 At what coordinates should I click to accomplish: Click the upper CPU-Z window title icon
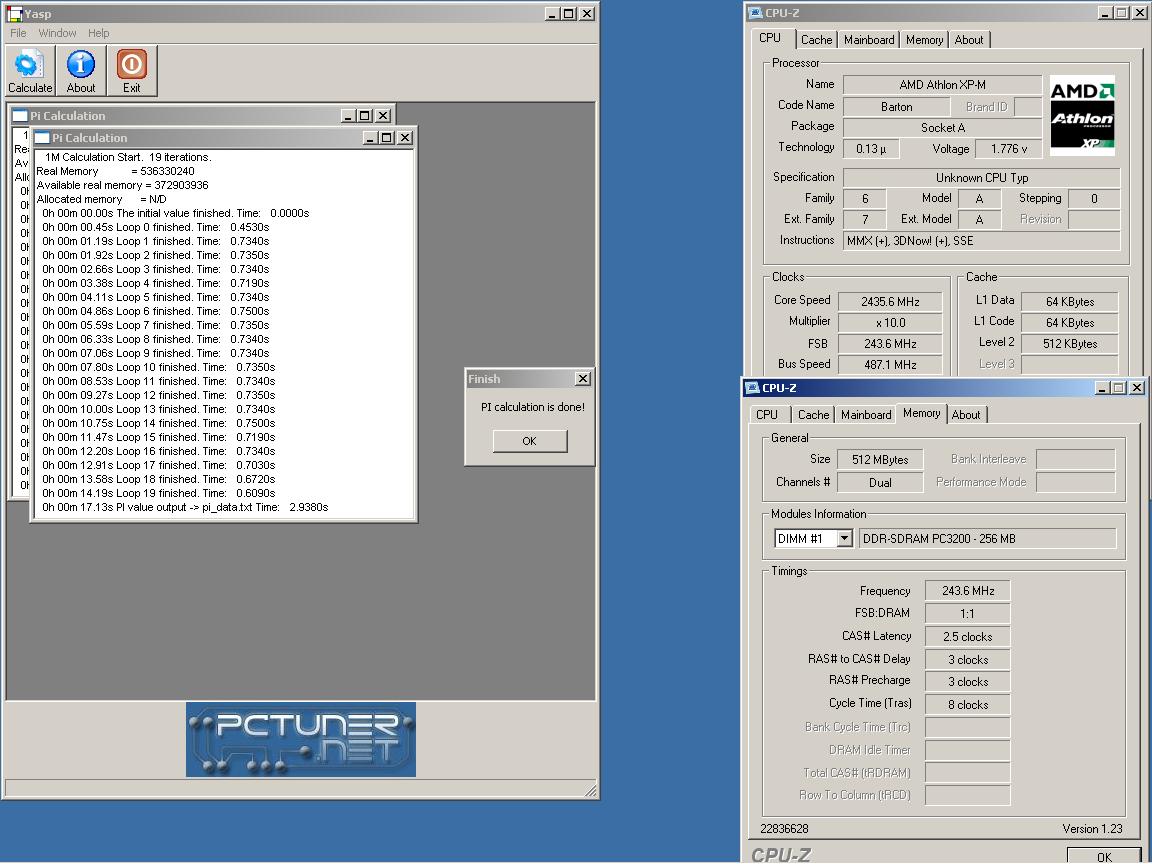(755, 12)
